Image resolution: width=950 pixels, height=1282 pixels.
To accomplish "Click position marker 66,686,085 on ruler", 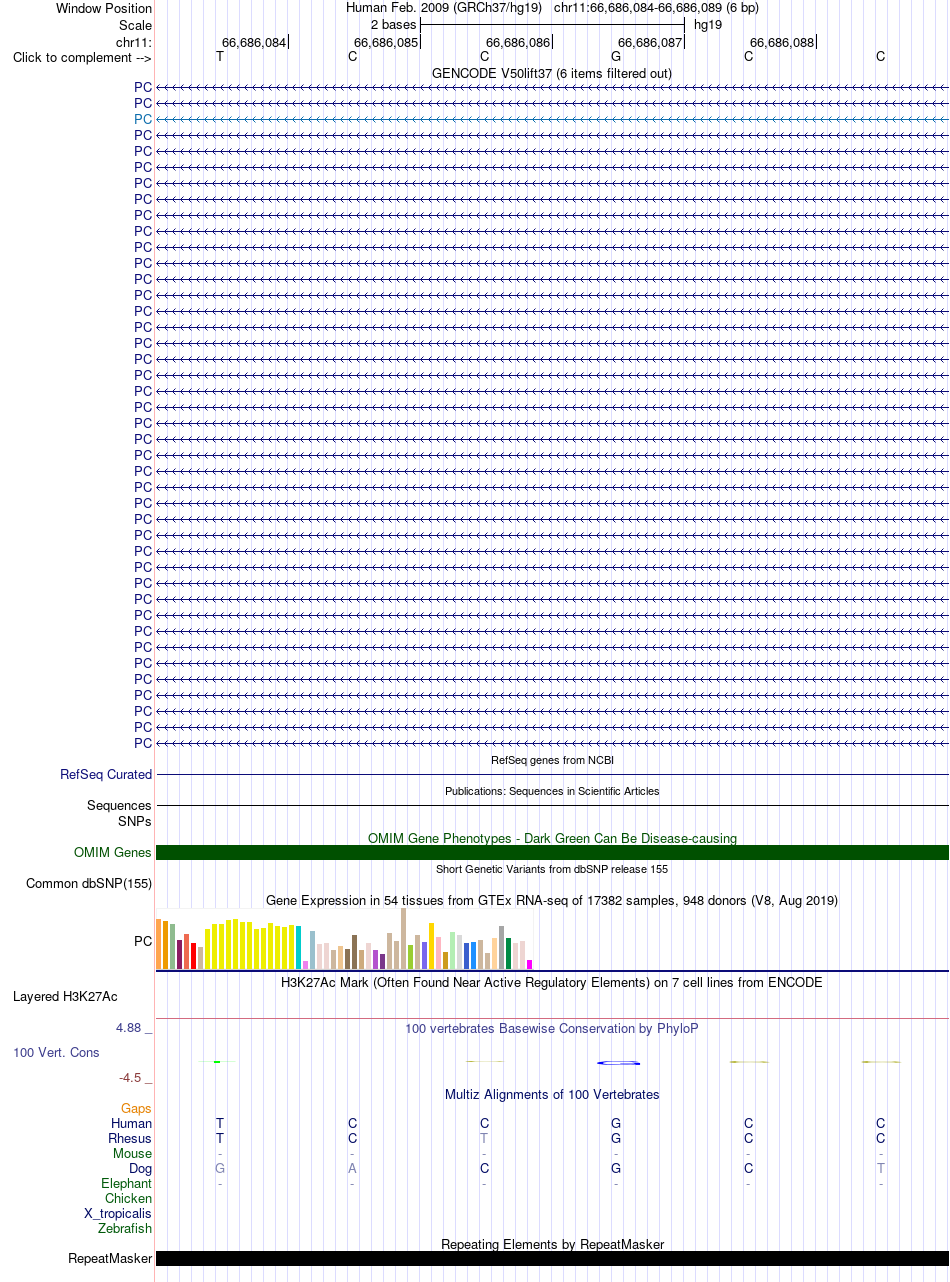I will coord(386,42).
